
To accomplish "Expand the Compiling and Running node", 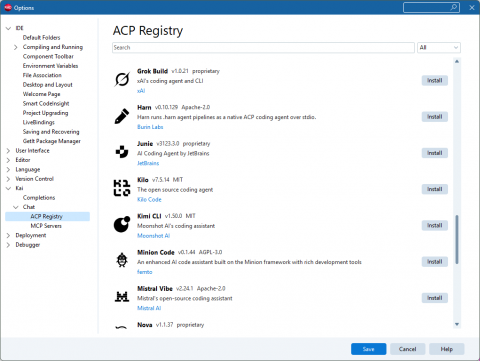I will tap(16, 47).
